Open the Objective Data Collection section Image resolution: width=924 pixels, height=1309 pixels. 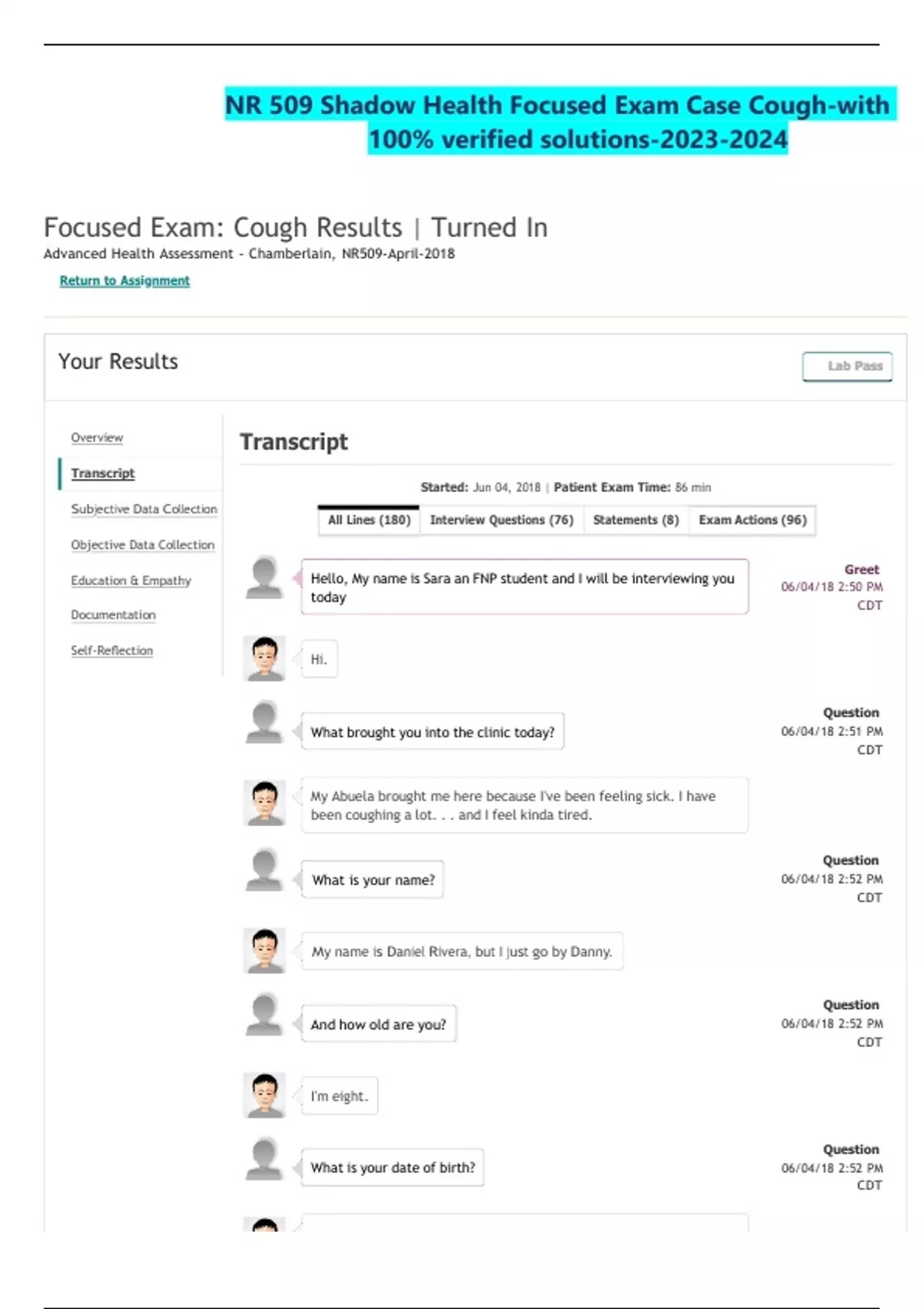point(142,545)
